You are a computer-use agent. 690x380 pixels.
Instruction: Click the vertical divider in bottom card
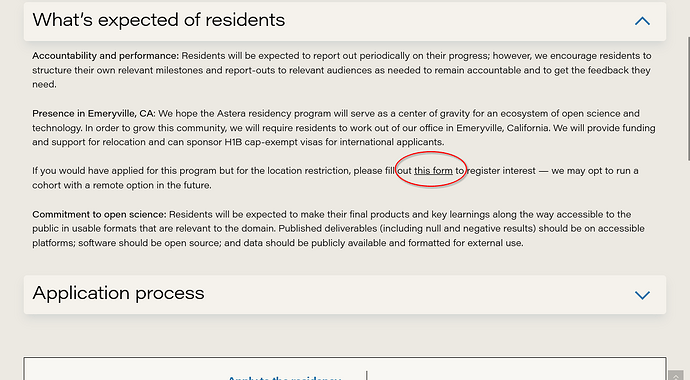coord(367,375)
